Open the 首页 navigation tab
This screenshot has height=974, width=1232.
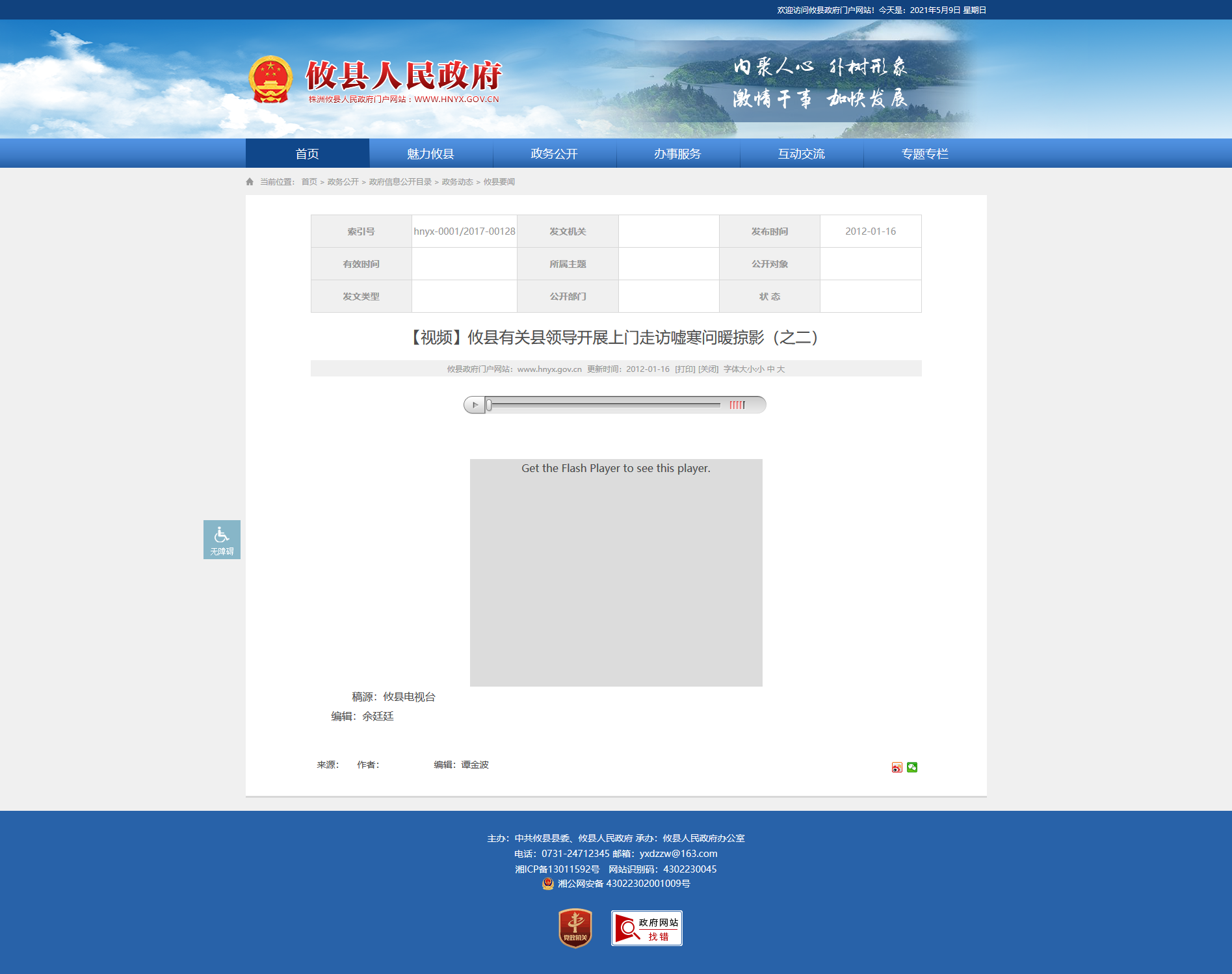308,153
